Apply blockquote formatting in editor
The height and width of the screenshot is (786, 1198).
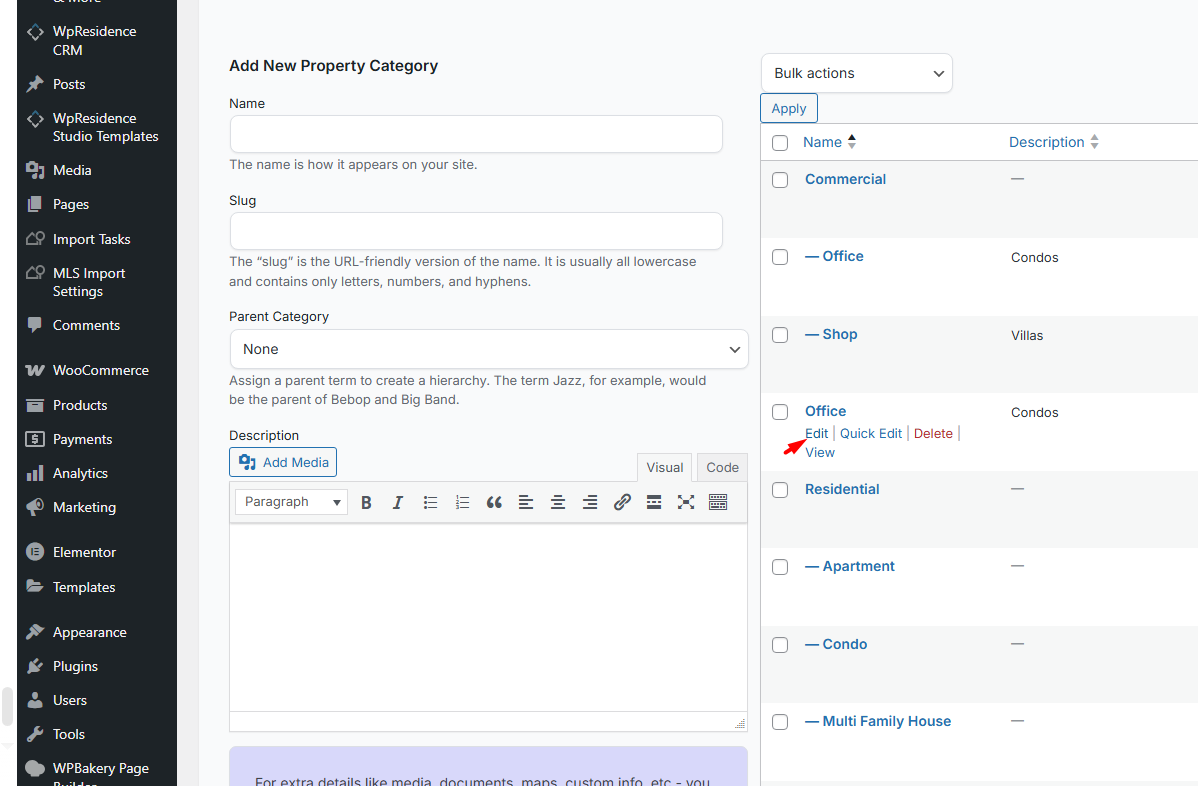pos(494,502)
